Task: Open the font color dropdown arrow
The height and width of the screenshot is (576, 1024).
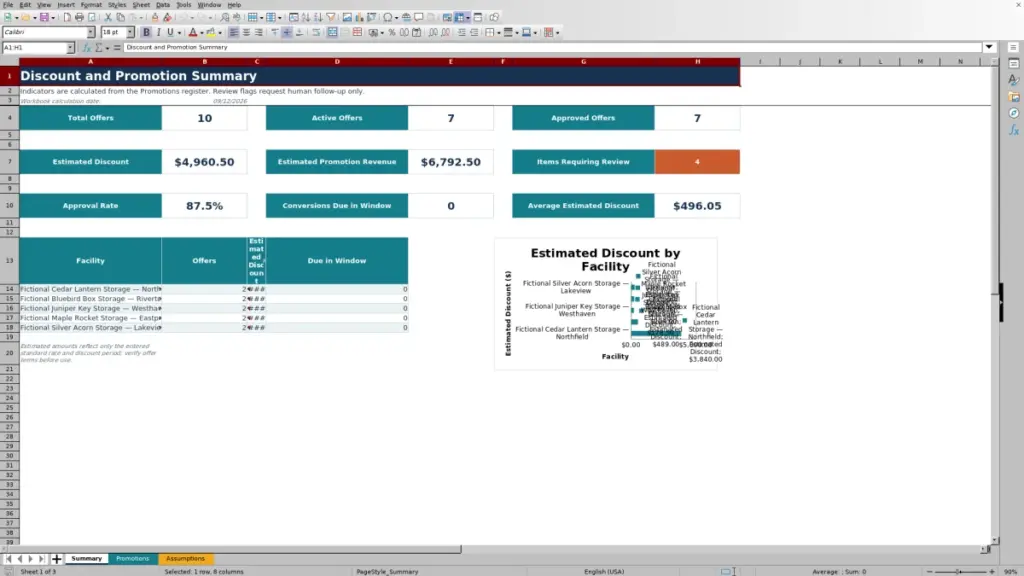Action: (x=202, y=33)
